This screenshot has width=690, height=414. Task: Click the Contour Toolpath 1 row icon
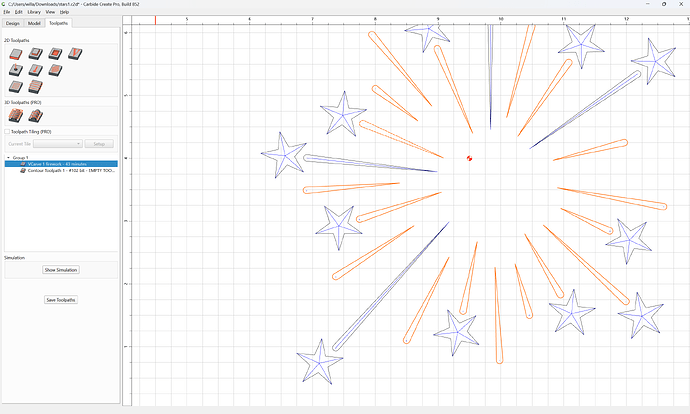click(23, 171)
